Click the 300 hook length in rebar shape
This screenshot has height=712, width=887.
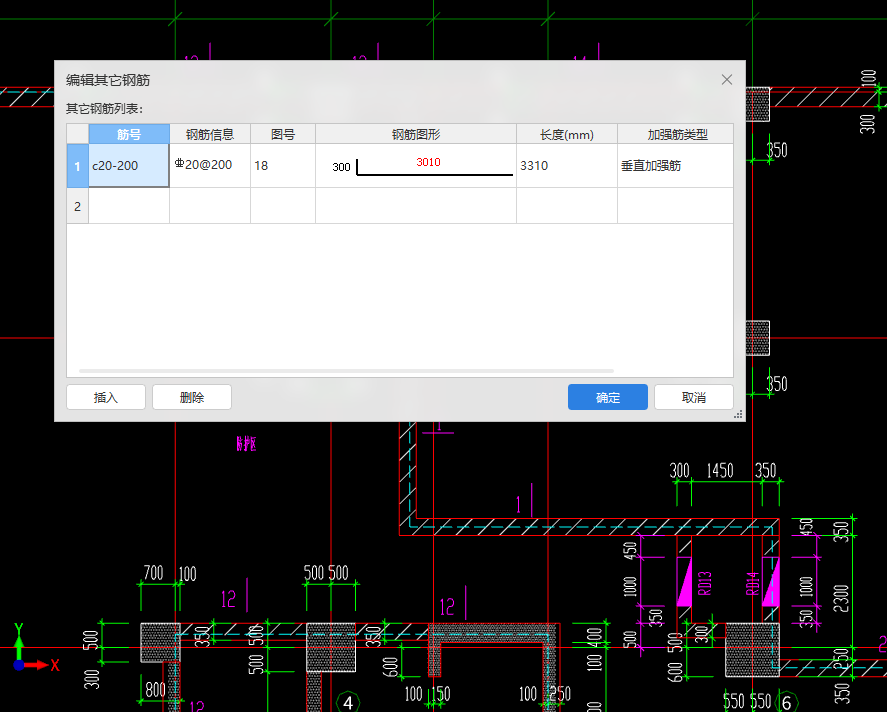[341, 167]
